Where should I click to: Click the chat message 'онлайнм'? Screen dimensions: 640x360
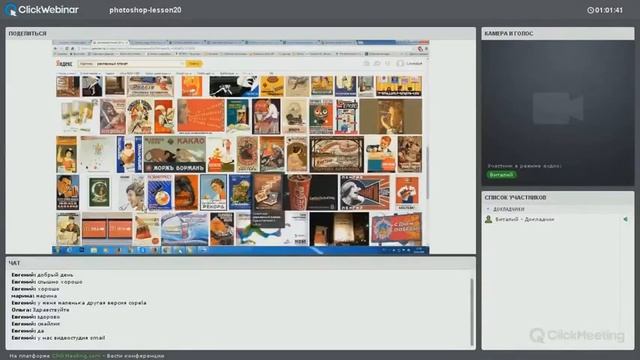pyautogui.click(x=48, y=324)
